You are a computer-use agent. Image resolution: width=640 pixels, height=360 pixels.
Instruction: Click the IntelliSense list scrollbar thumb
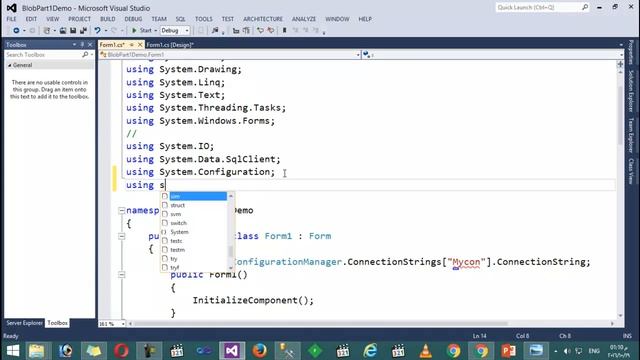coord(231,251)
